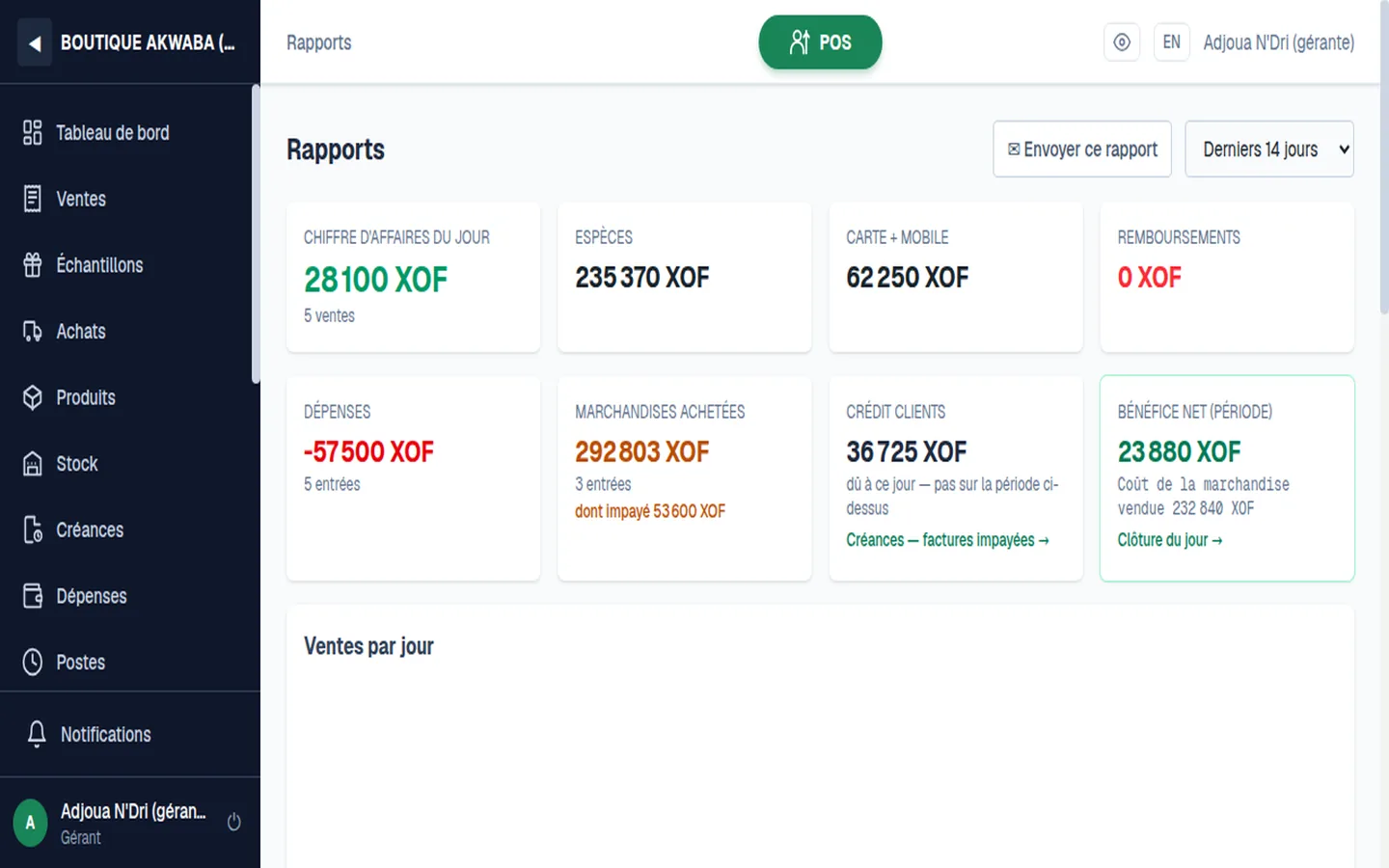Image resolution: width=1389 pixels, height=868 pixels.
Task: Click the 292 803 XOF Marchandises achetées value
Action: pos(642,451)
